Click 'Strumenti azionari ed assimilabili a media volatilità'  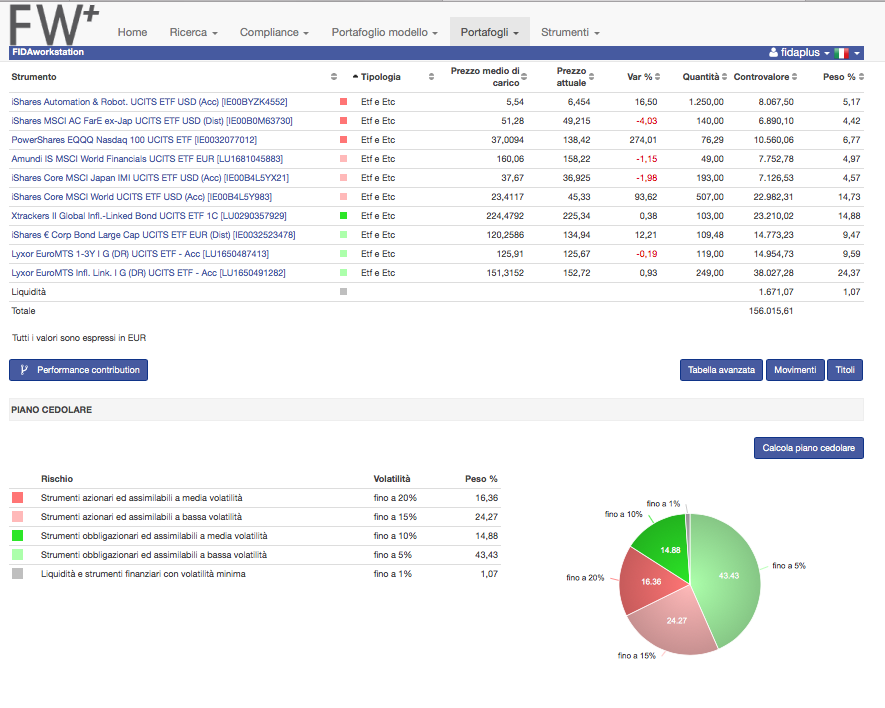[x=142, y=498]
